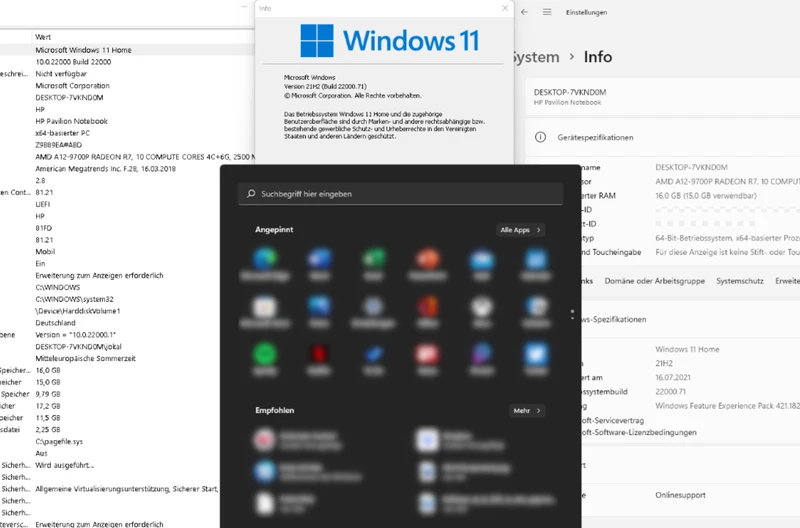The height and width of the screenshot is (528, 800).
Task: Open the Einstellungen navigation hamburger menu
Action: tap(547, 12)
